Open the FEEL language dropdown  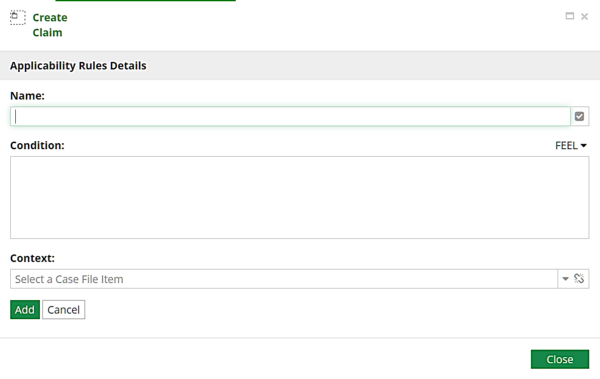[x=571, y=145]
